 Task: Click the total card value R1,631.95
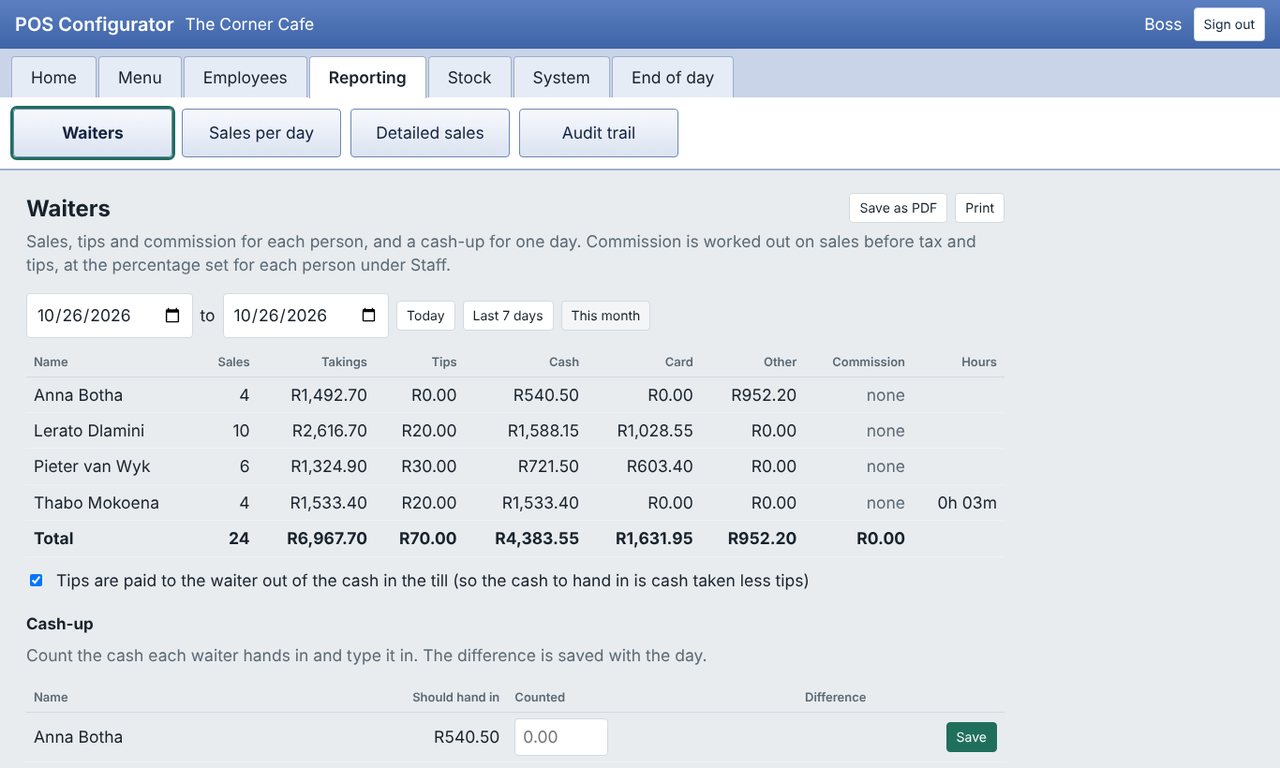coord(654,538)
